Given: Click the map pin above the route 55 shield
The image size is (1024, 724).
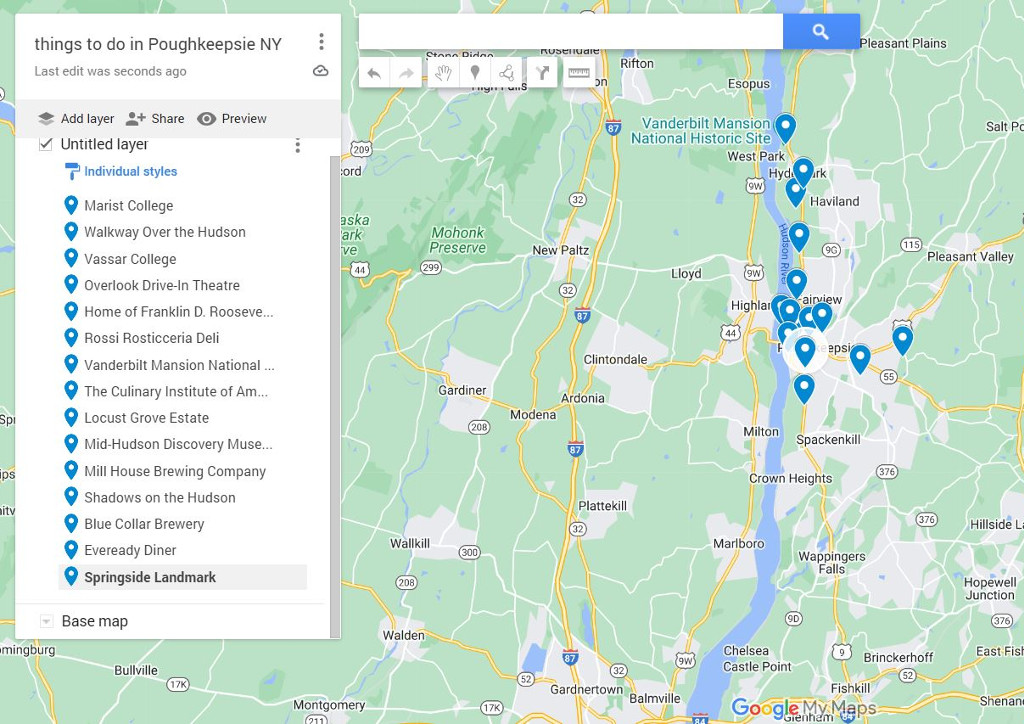Looking at the screenshot, I should pos(860,359).
